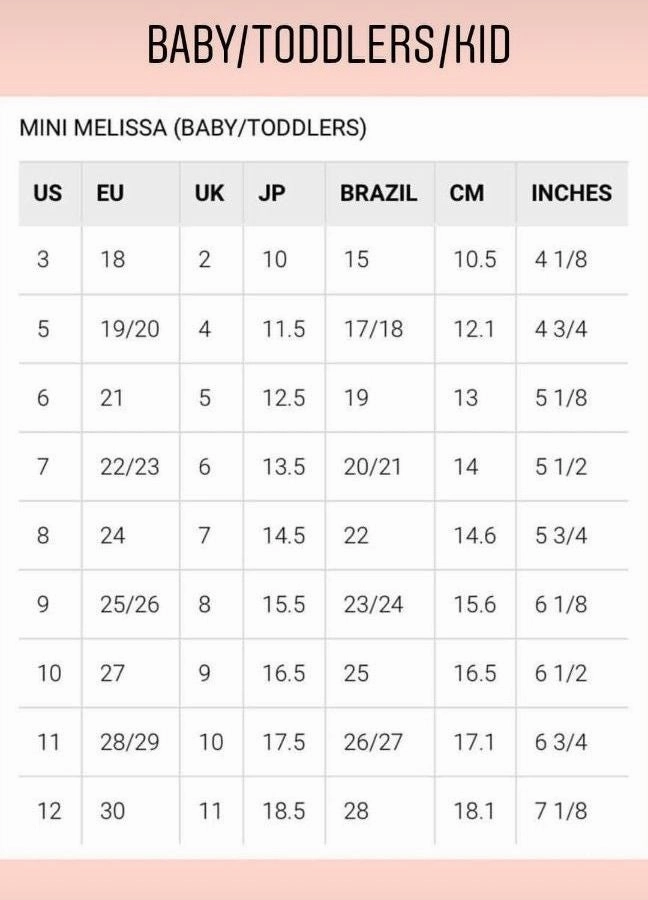Image resolution: width=648 pixels, height=900 pixels.
Task: Select US size 12 cell
Action: click(49, 811)
